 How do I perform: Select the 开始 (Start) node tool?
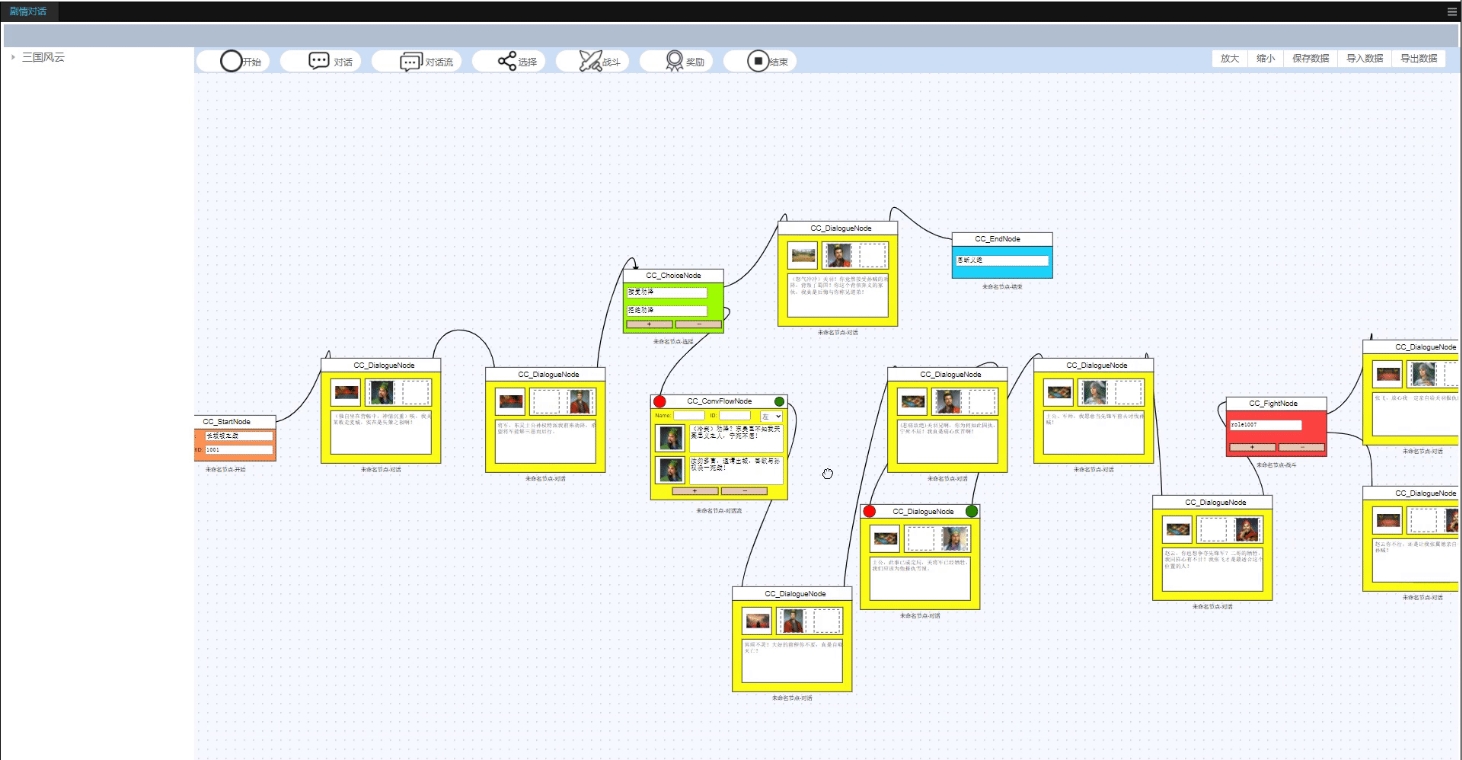240,60
